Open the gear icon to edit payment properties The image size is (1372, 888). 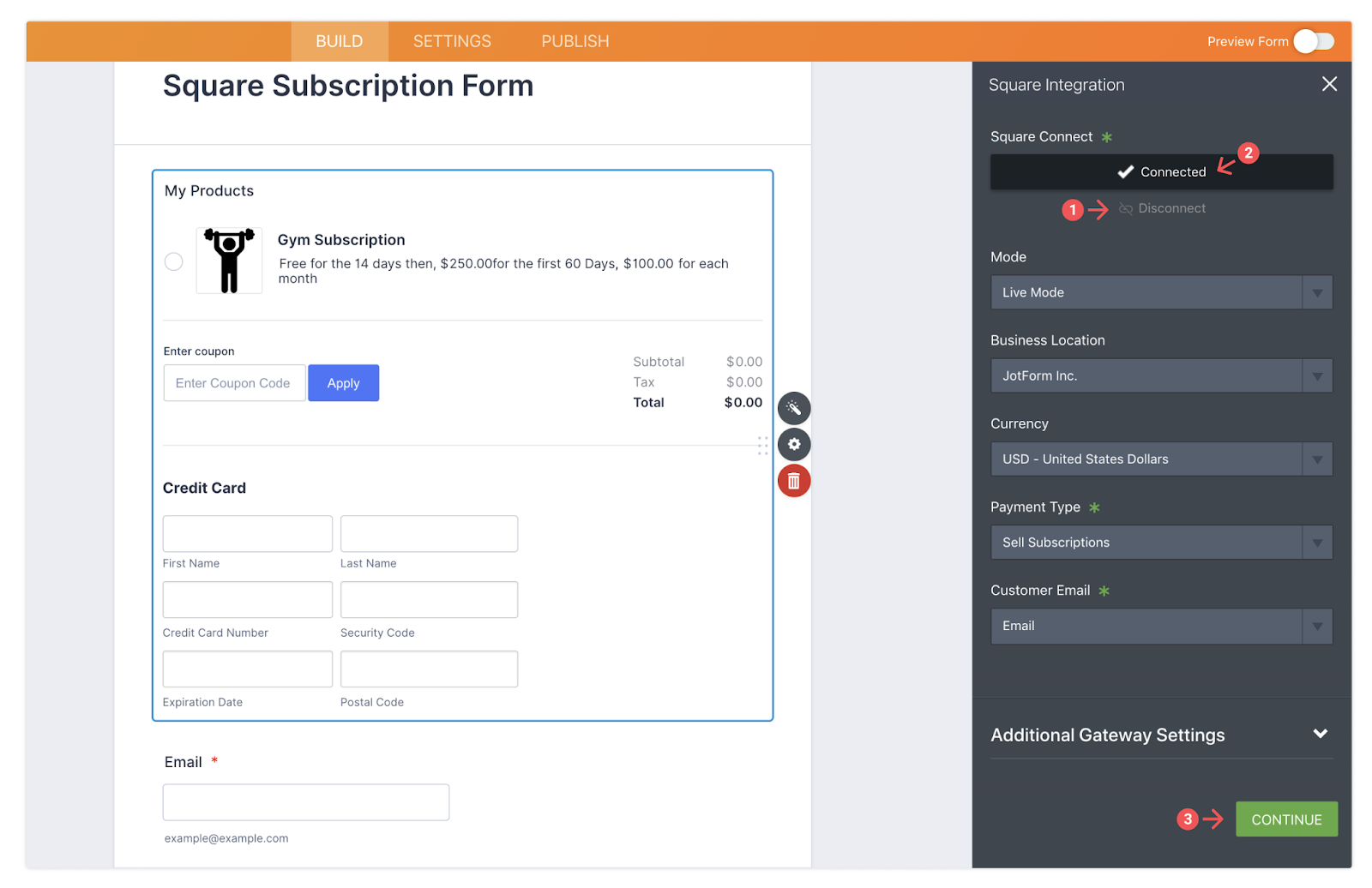(x=793, y=444)
